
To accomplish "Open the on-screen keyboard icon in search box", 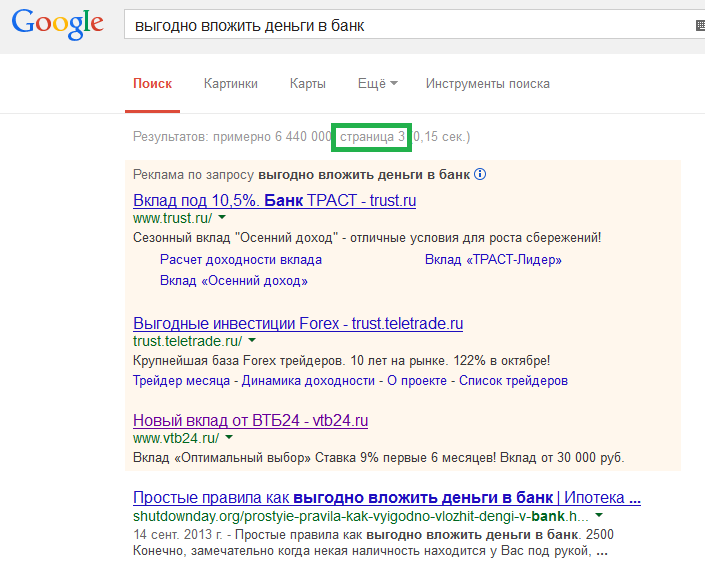I will point(700,26).
